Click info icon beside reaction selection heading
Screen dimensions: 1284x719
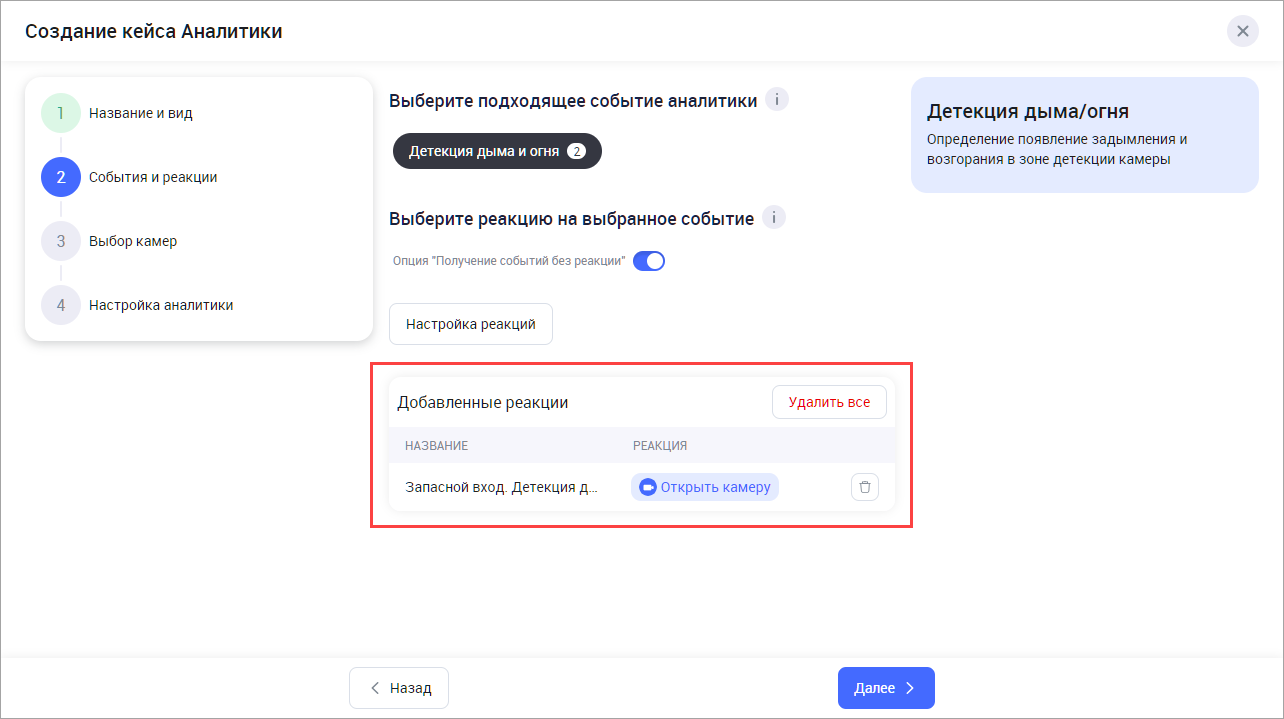[774, 218]
